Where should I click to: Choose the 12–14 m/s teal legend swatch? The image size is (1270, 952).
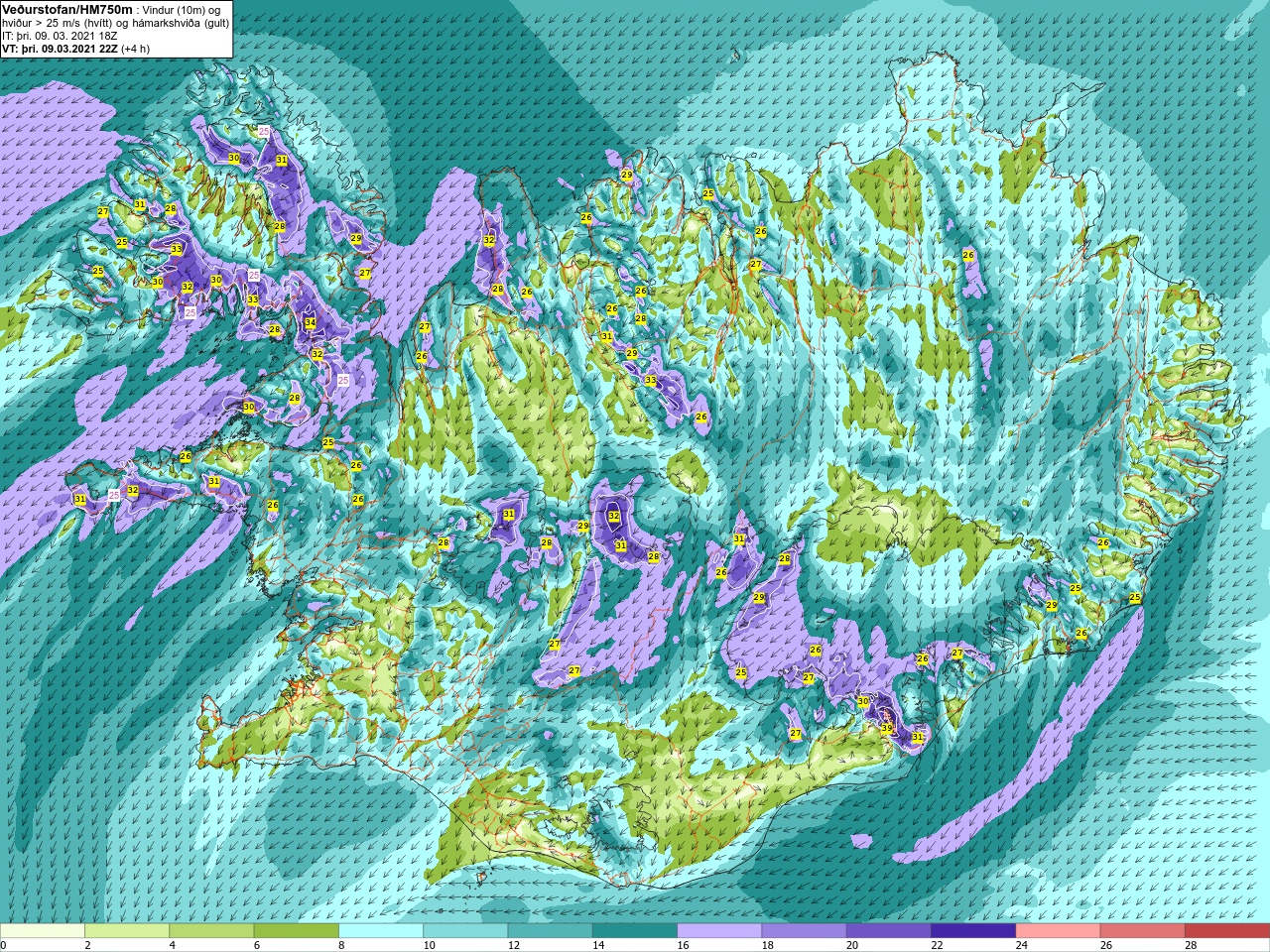pyautogui.click(x=551, y=931)
